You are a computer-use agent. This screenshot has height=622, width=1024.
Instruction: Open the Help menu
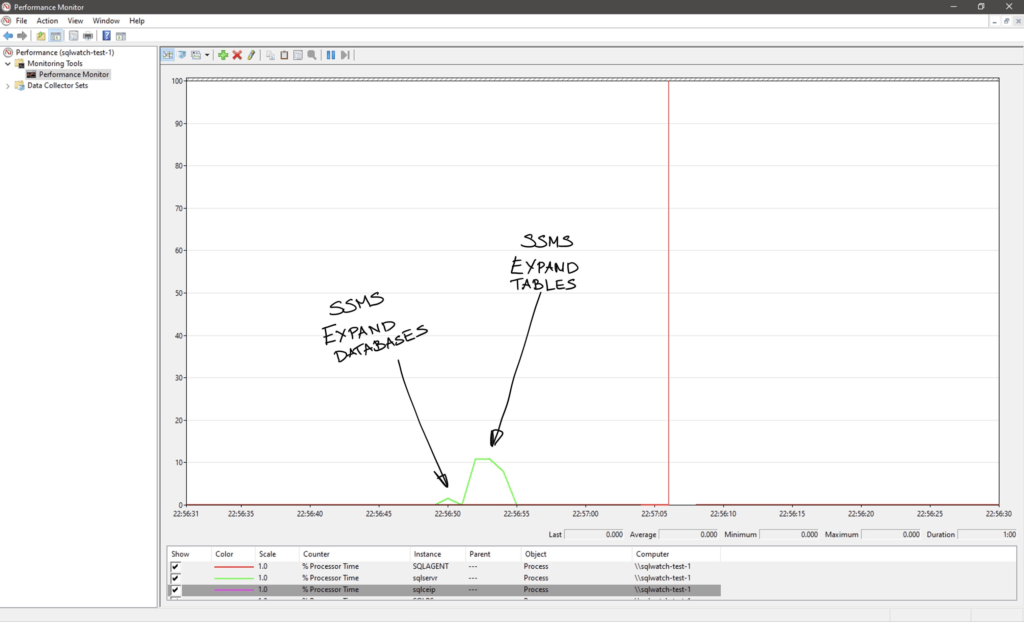click(136, 21)
